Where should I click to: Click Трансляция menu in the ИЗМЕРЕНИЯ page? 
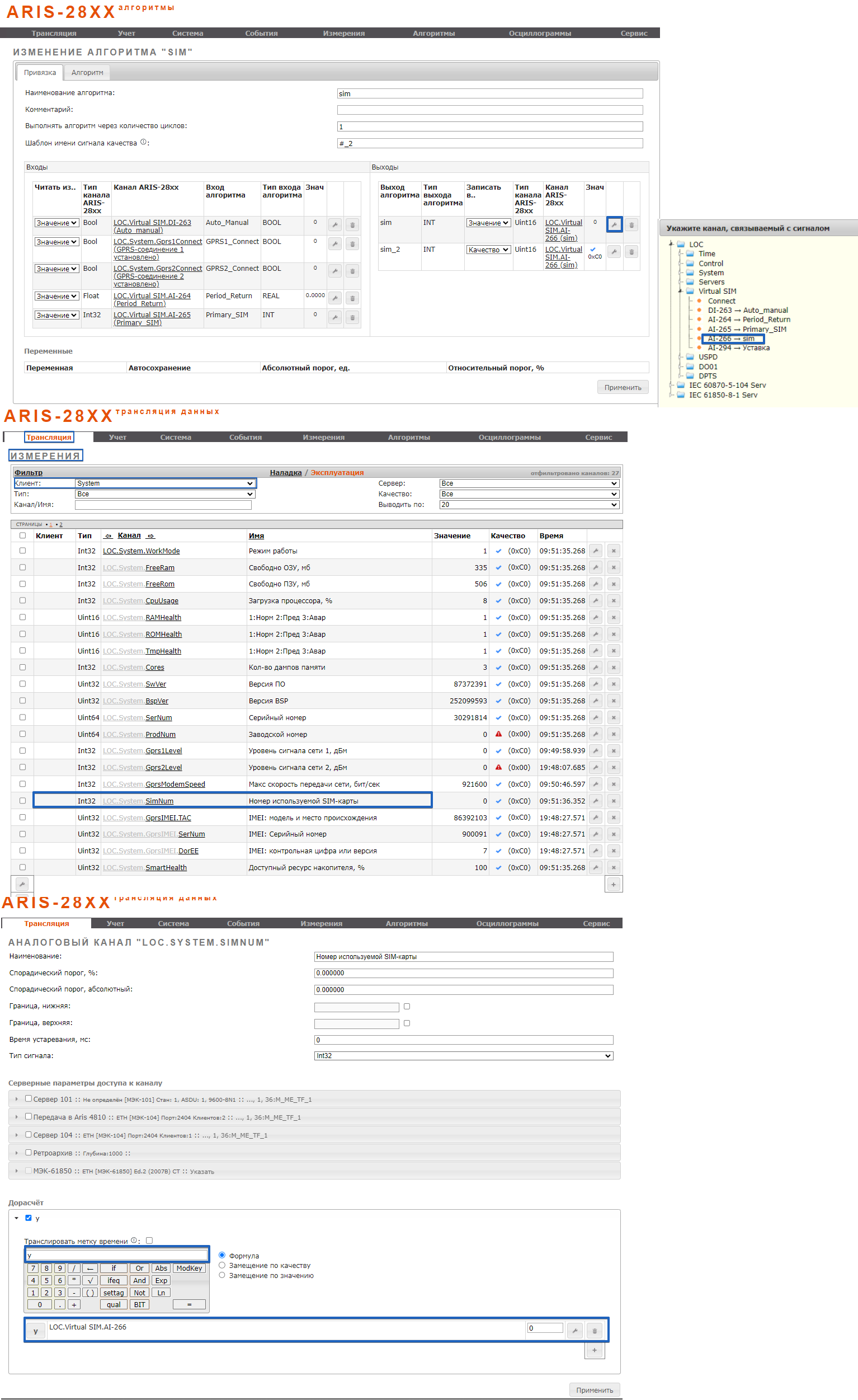(49, 438)
